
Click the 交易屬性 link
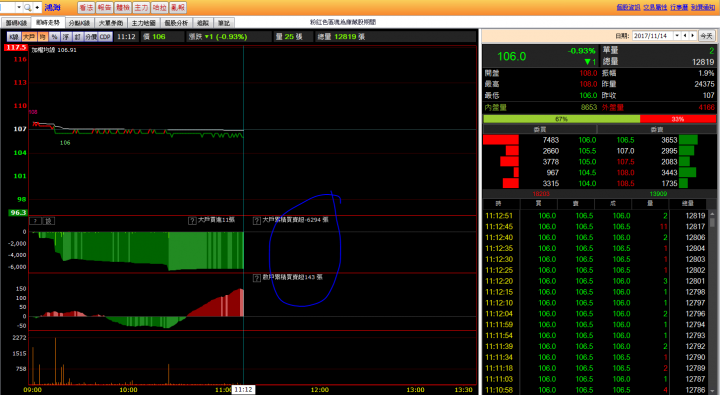[655, 7]
